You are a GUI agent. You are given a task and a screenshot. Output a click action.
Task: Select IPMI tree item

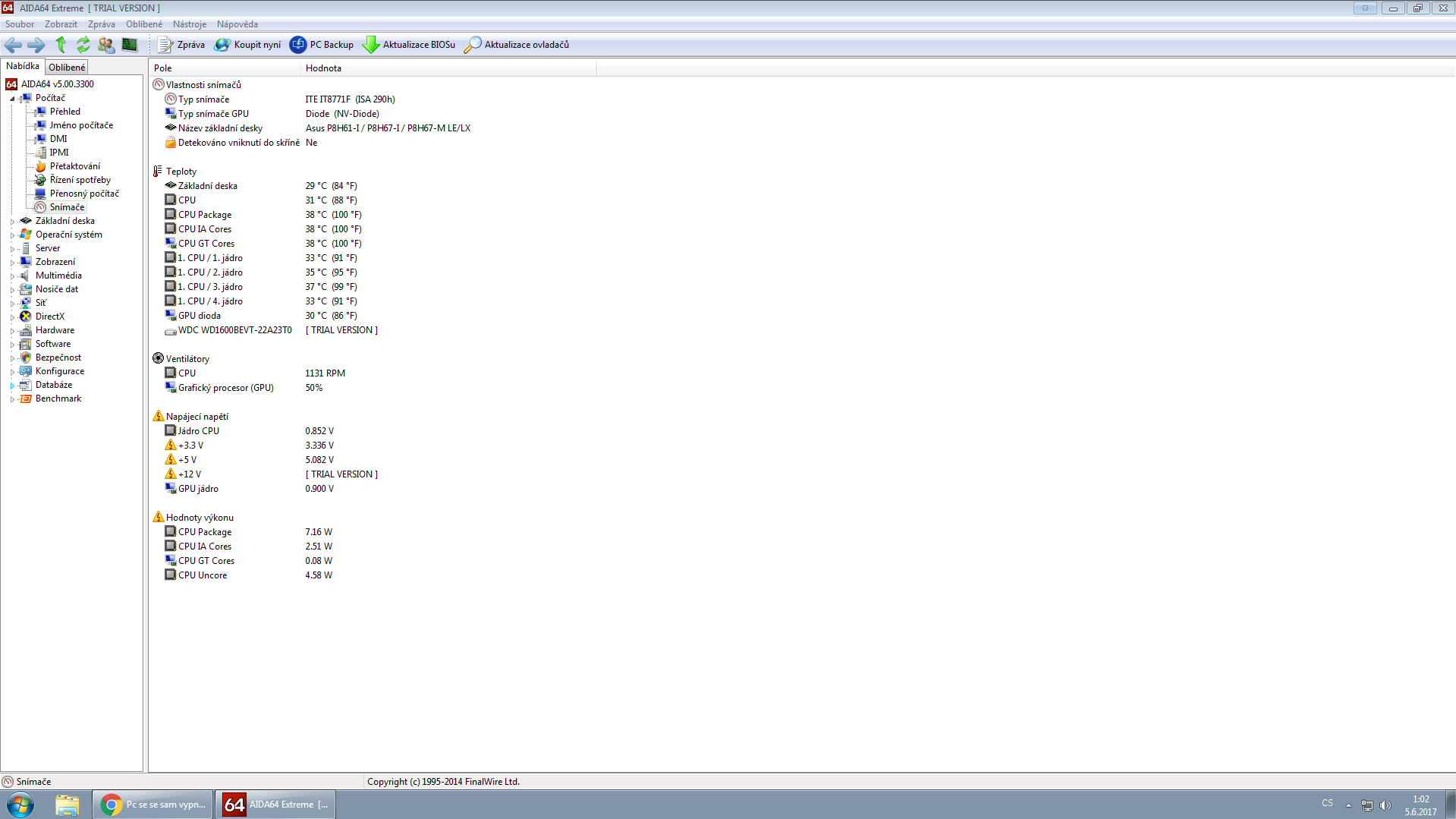coord(52,153)
